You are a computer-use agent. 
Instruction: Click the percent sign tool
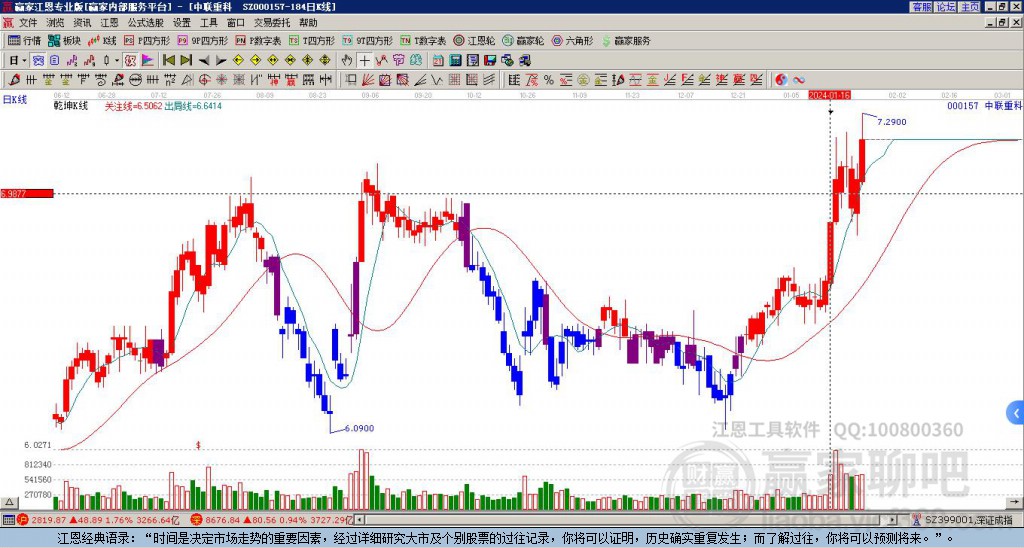[549, 80]
